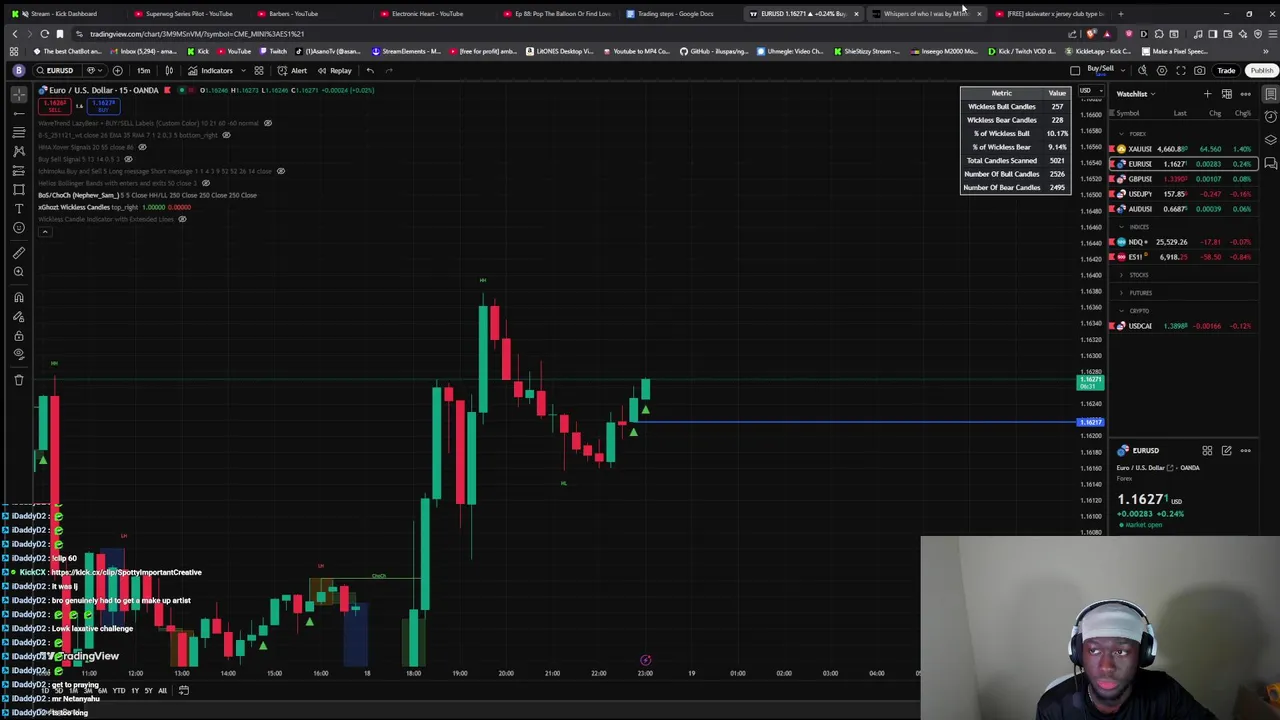The width and height of the screenshot is (1280, 720).
Task: Open indicator templates grid icon
Action: pyautogui.click(x=258, y=70)
